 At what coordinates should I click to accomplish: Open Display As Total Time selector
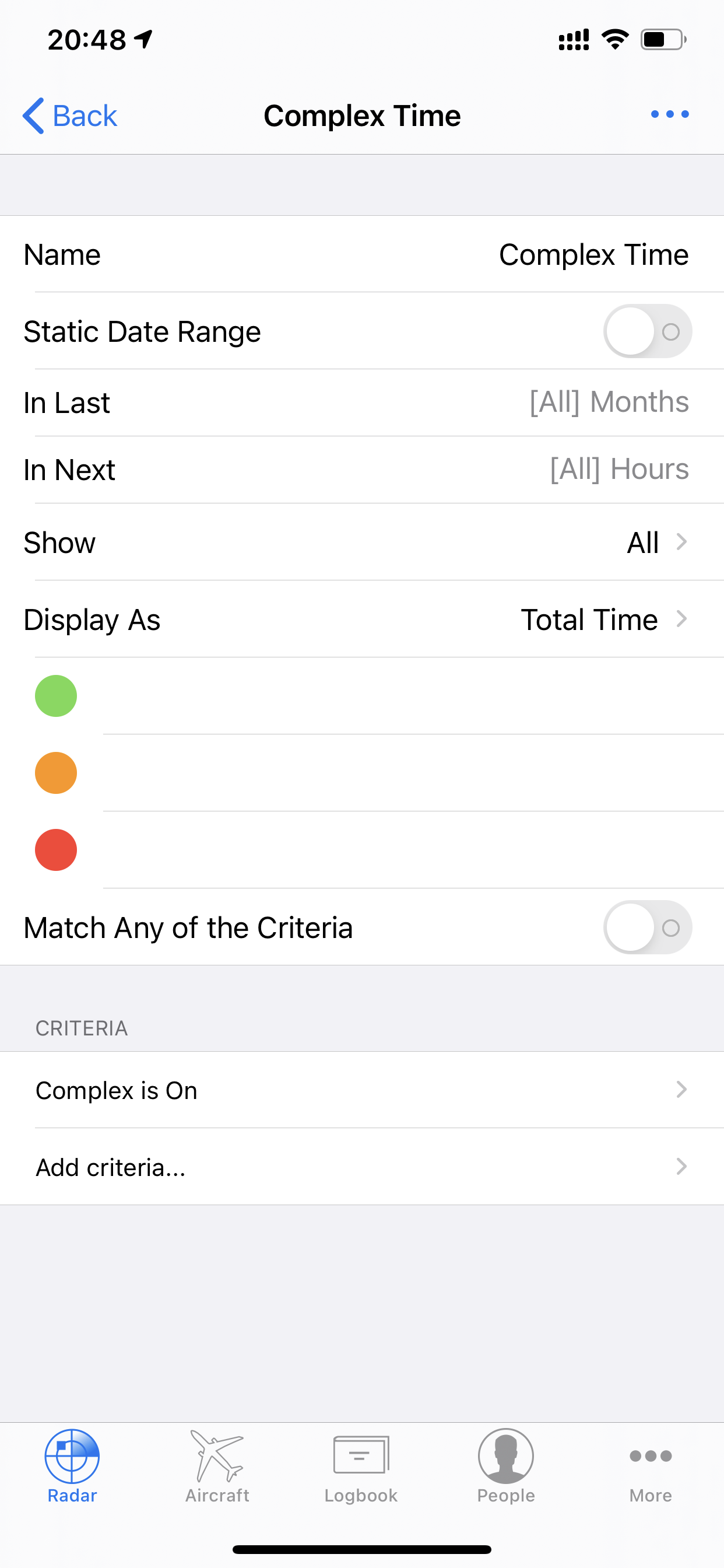[x=362, y=619]
